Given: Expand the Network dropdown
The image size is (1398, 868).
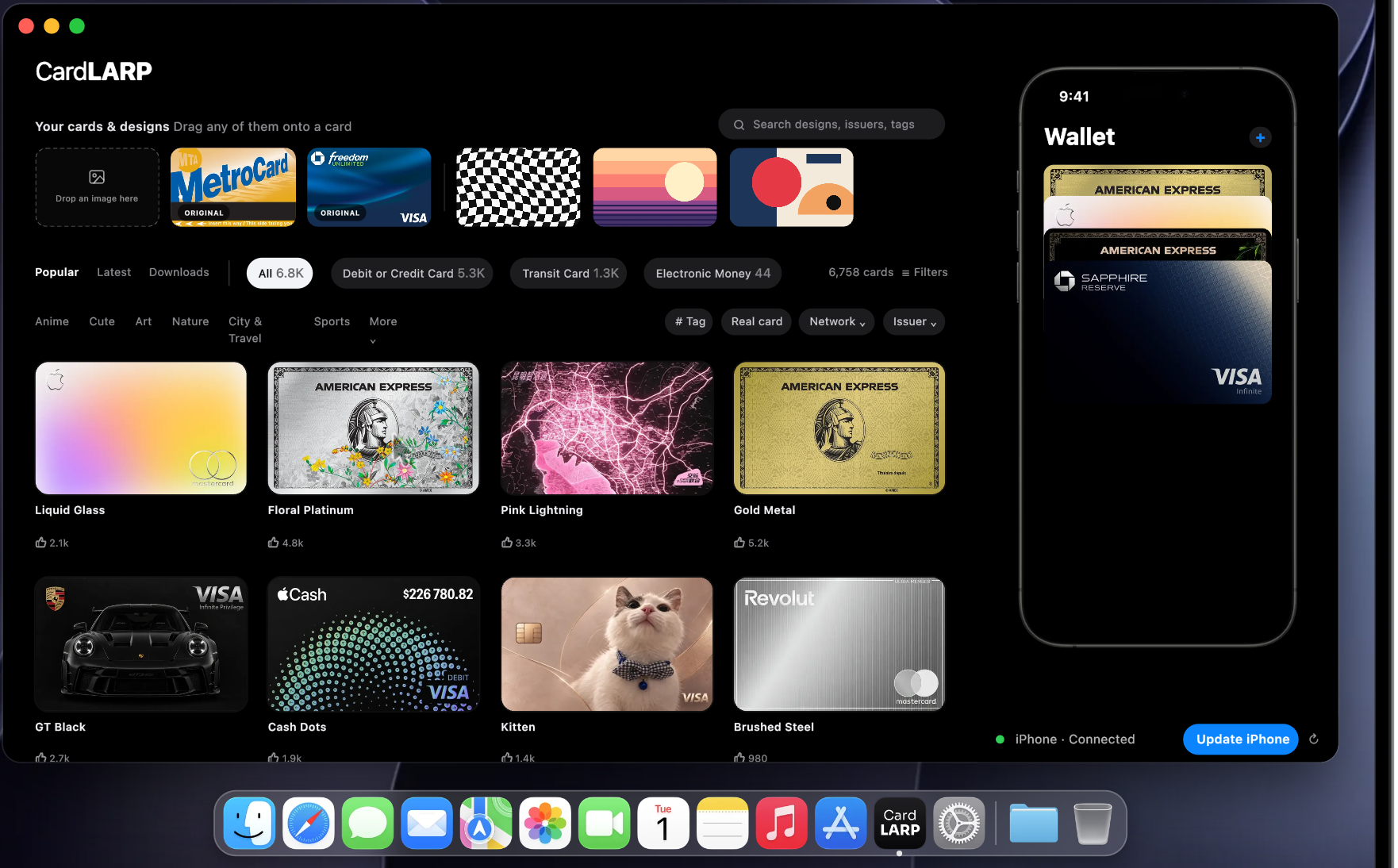Looking at the screenshot, I should click(x=837, y=321).
